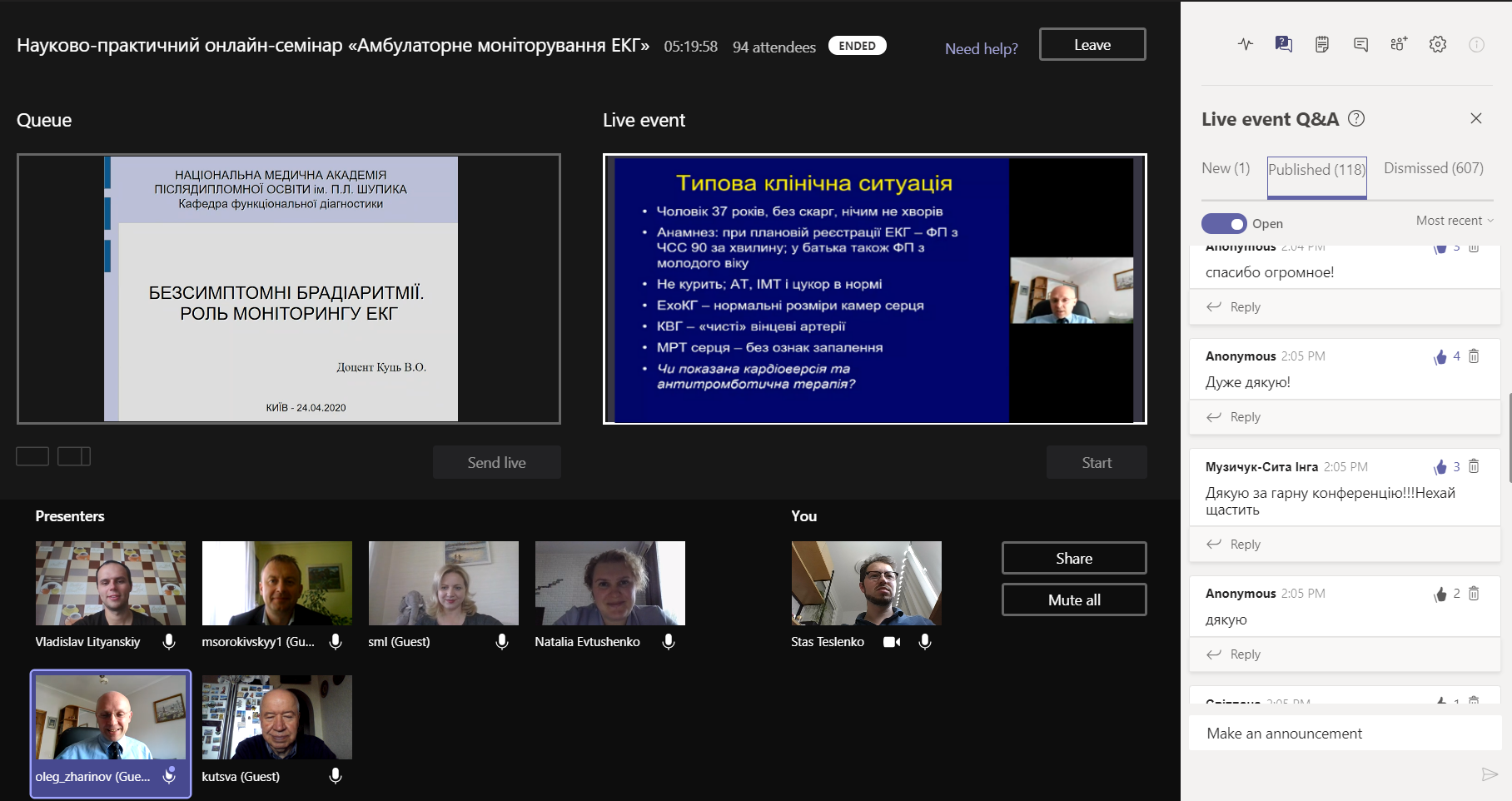Focus the Make an announcement field
This screenshot has height=801, width=1512.
[1345, 734]
